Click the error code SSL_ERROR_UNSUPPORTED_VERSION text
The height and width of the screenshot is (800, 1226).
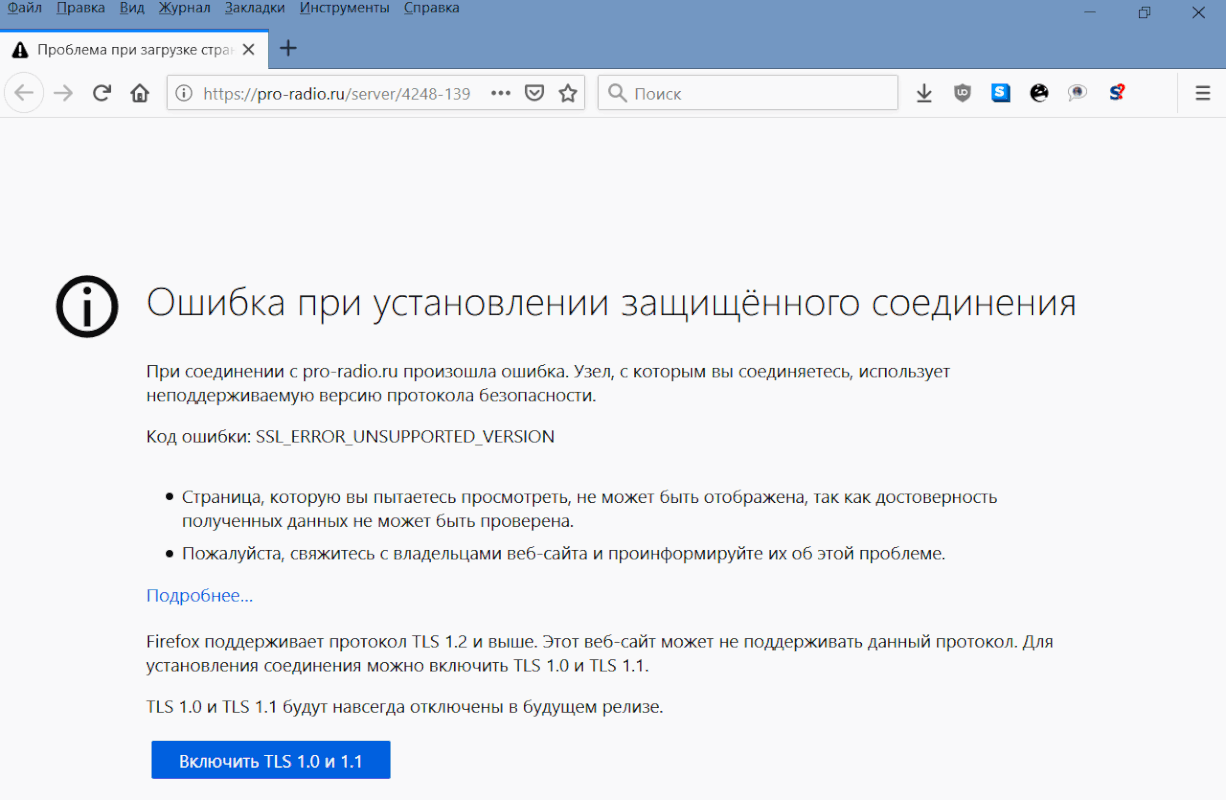[x=405, y=437]
